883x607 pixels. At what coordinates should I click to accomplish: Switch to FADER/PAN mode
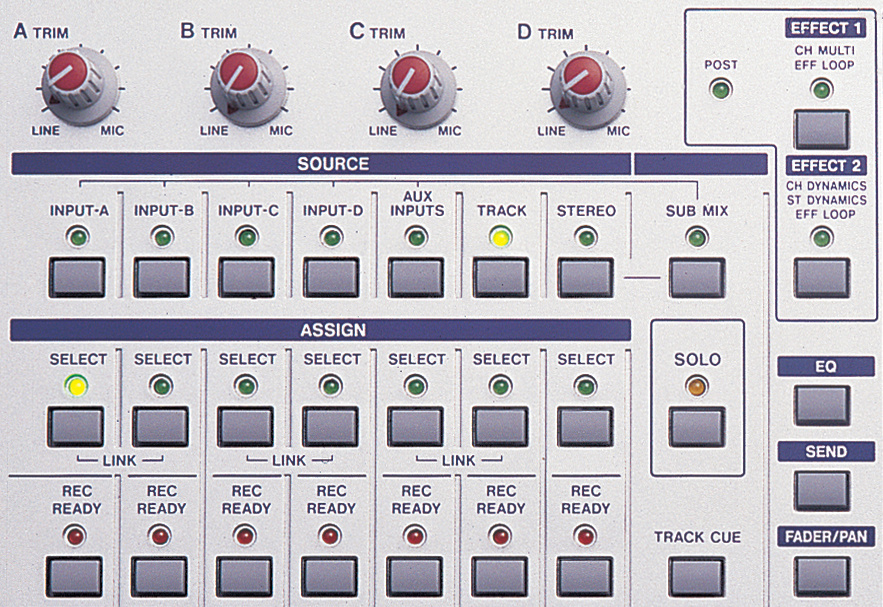pos(822,575)
